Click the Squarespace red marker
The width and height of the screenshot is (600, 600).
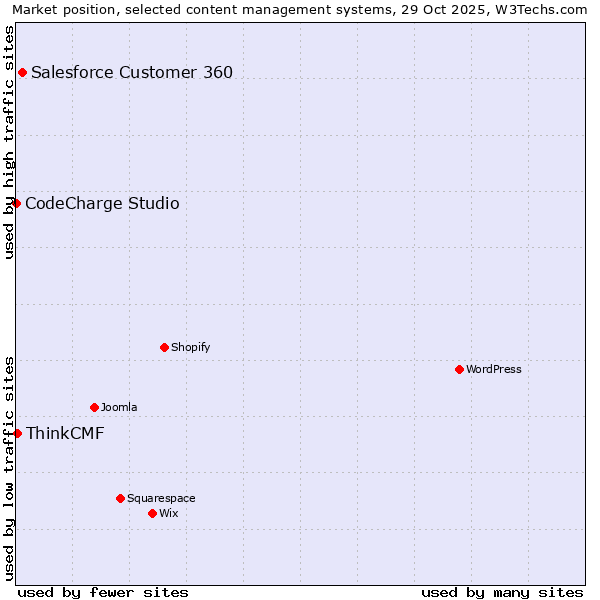pos(120,498)
